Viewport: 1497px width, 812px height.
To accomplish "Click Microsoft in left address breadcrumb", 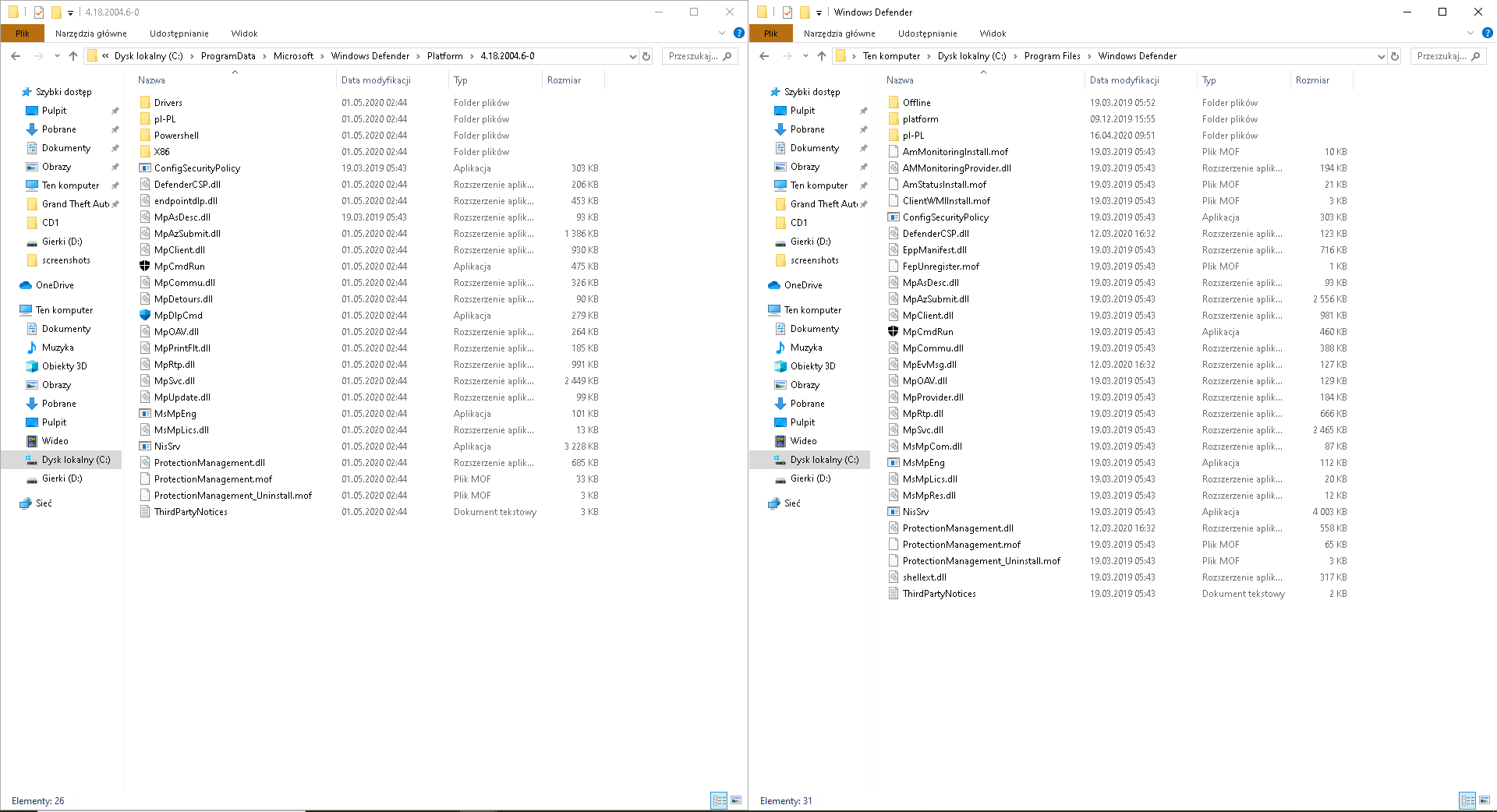I will (293, 56).
